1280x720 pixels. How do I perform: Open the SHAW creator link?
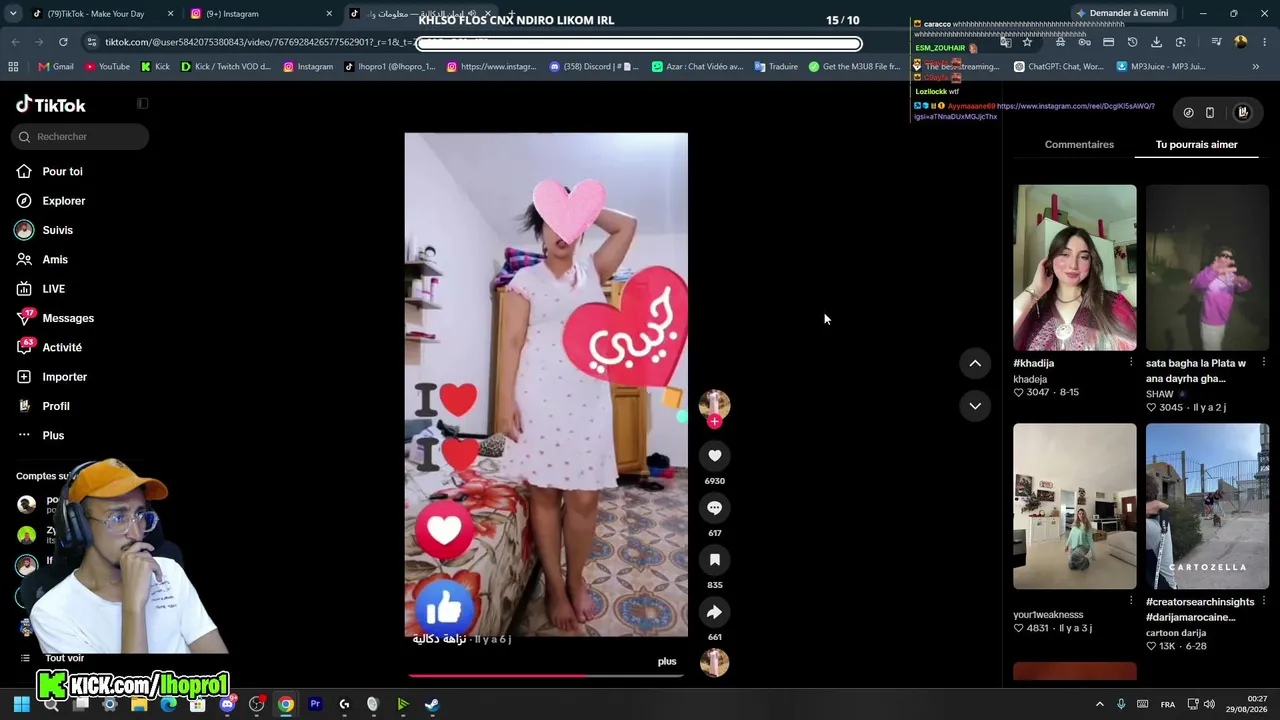[1160, 394]
